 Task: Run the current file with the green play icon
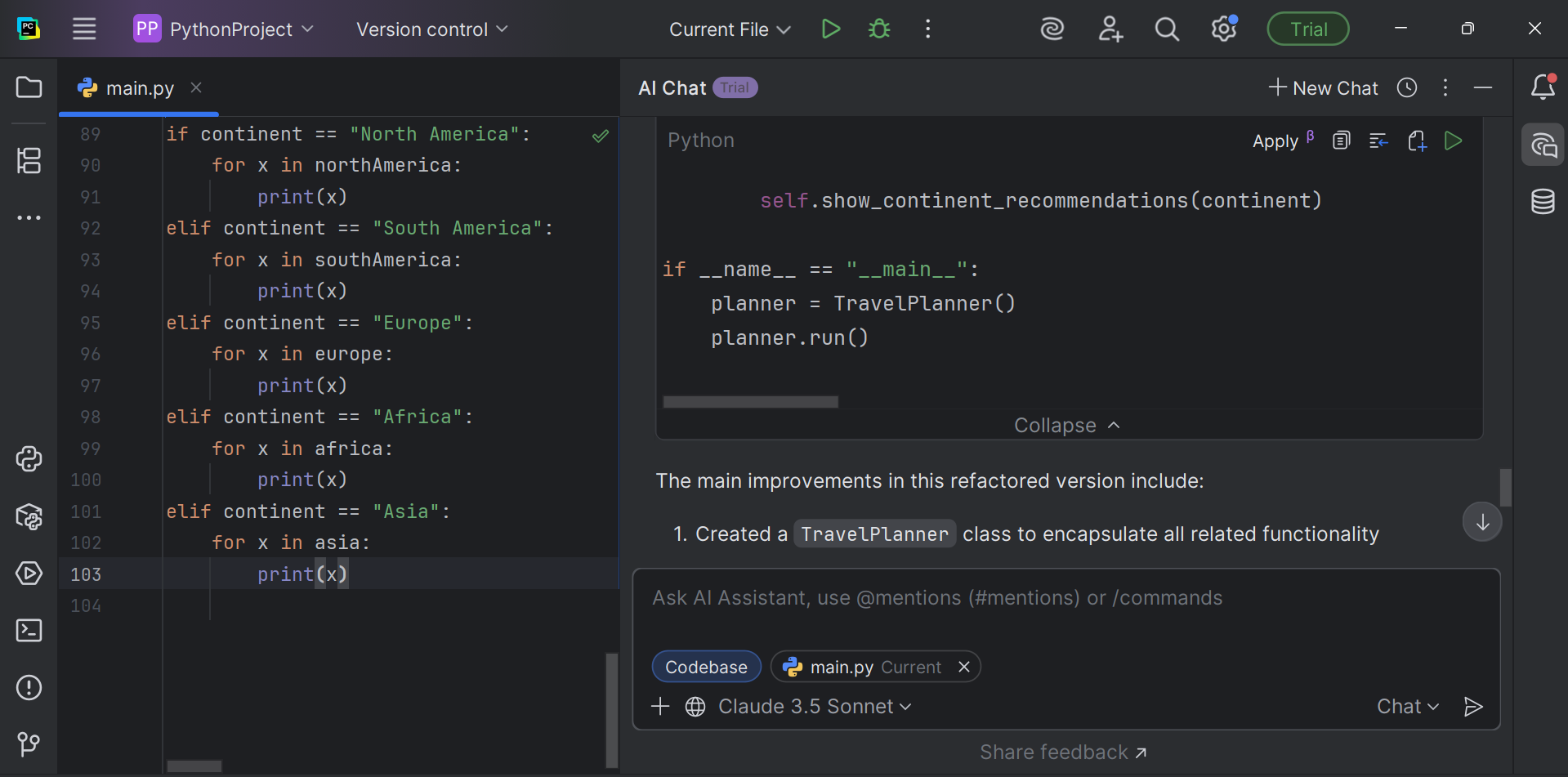tap(830, 29)
